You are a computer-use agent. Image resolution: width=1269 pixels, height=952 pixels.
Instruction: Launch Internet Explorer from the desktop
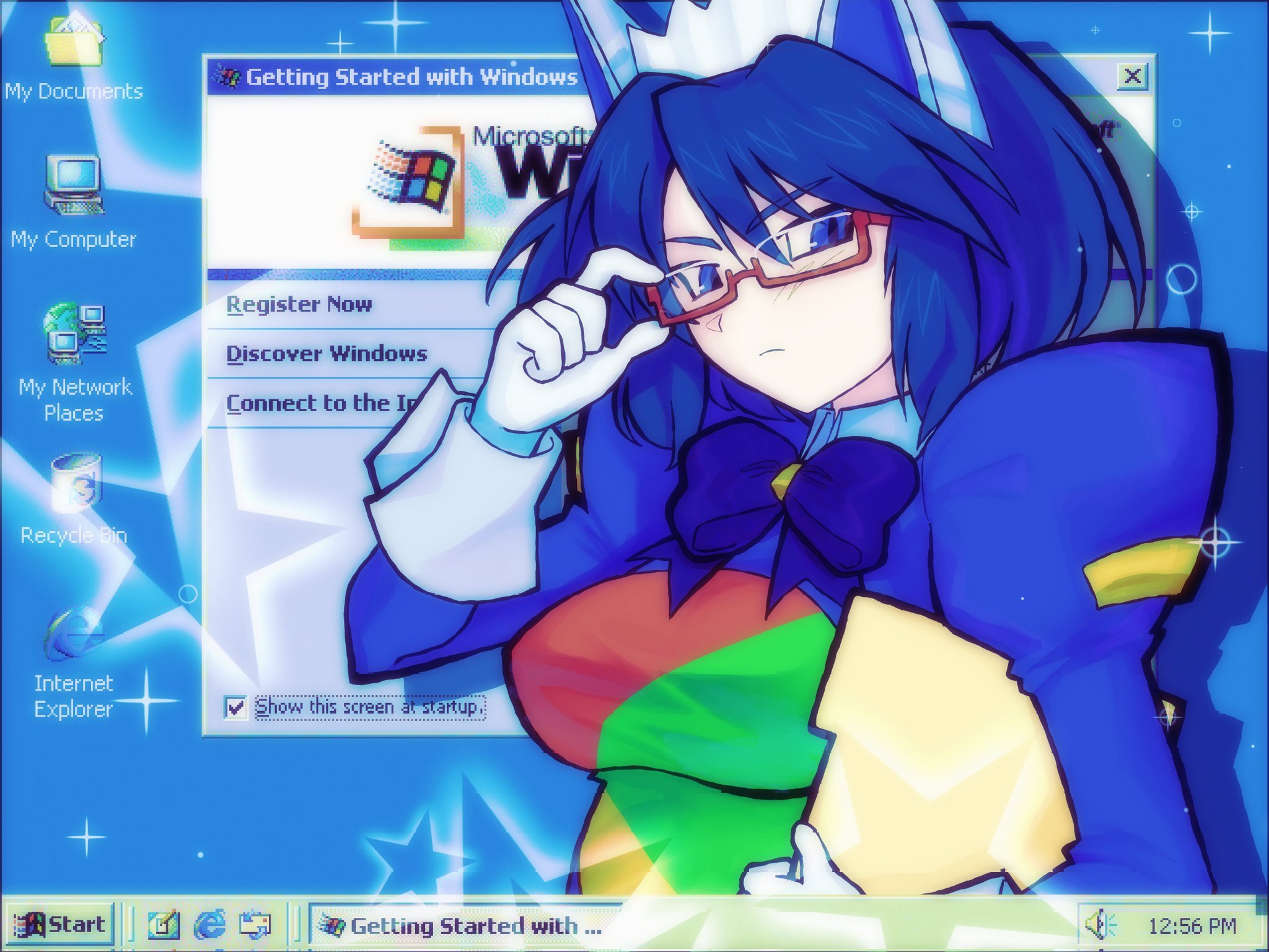coord(74,633)
